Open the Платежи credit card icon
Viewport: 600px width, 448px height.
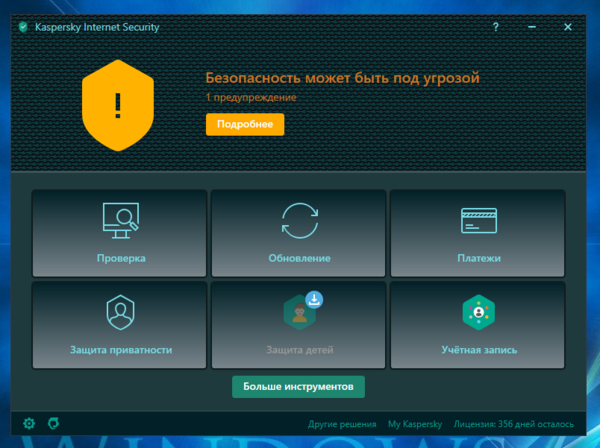pos(479,221)
